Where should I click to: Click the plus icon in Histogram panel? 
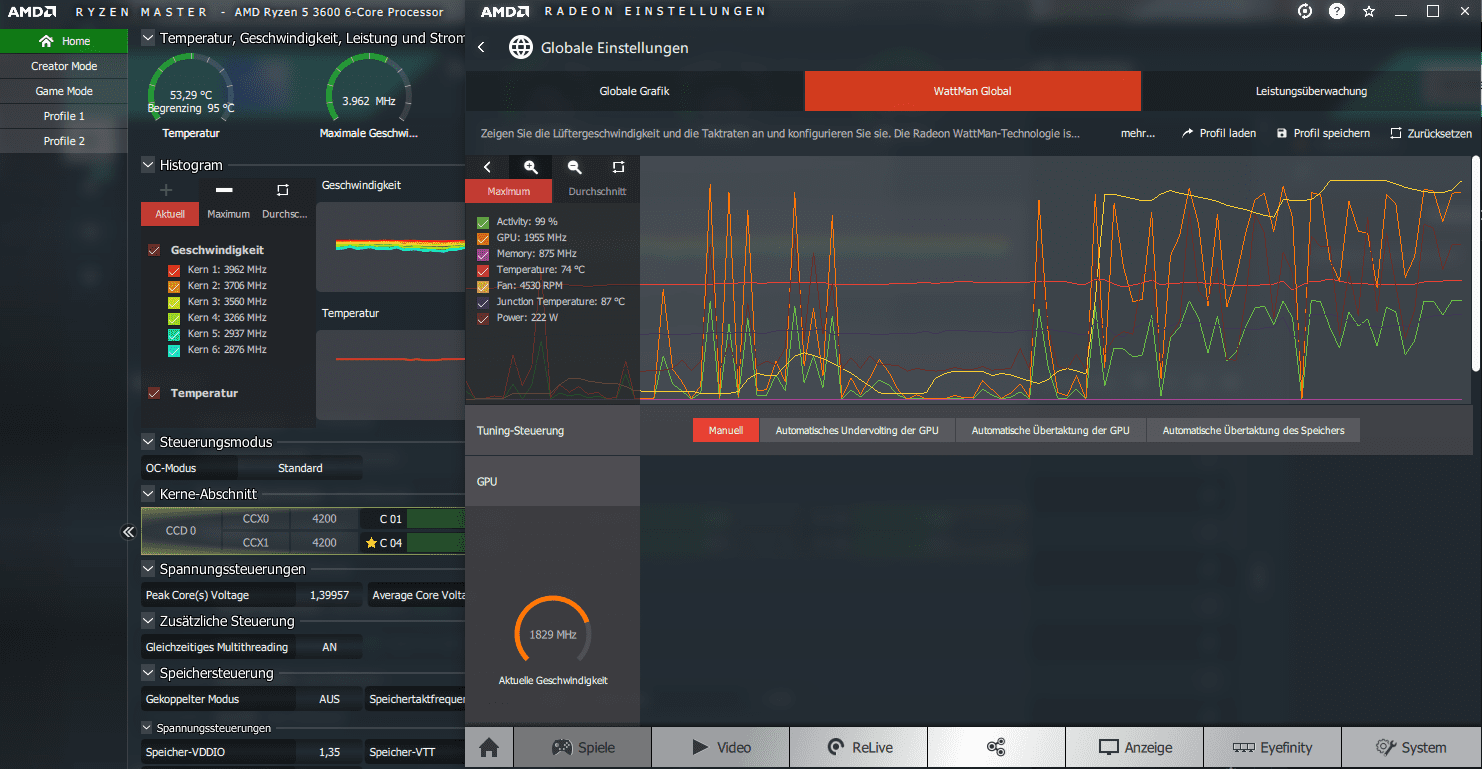pos(166,190)
